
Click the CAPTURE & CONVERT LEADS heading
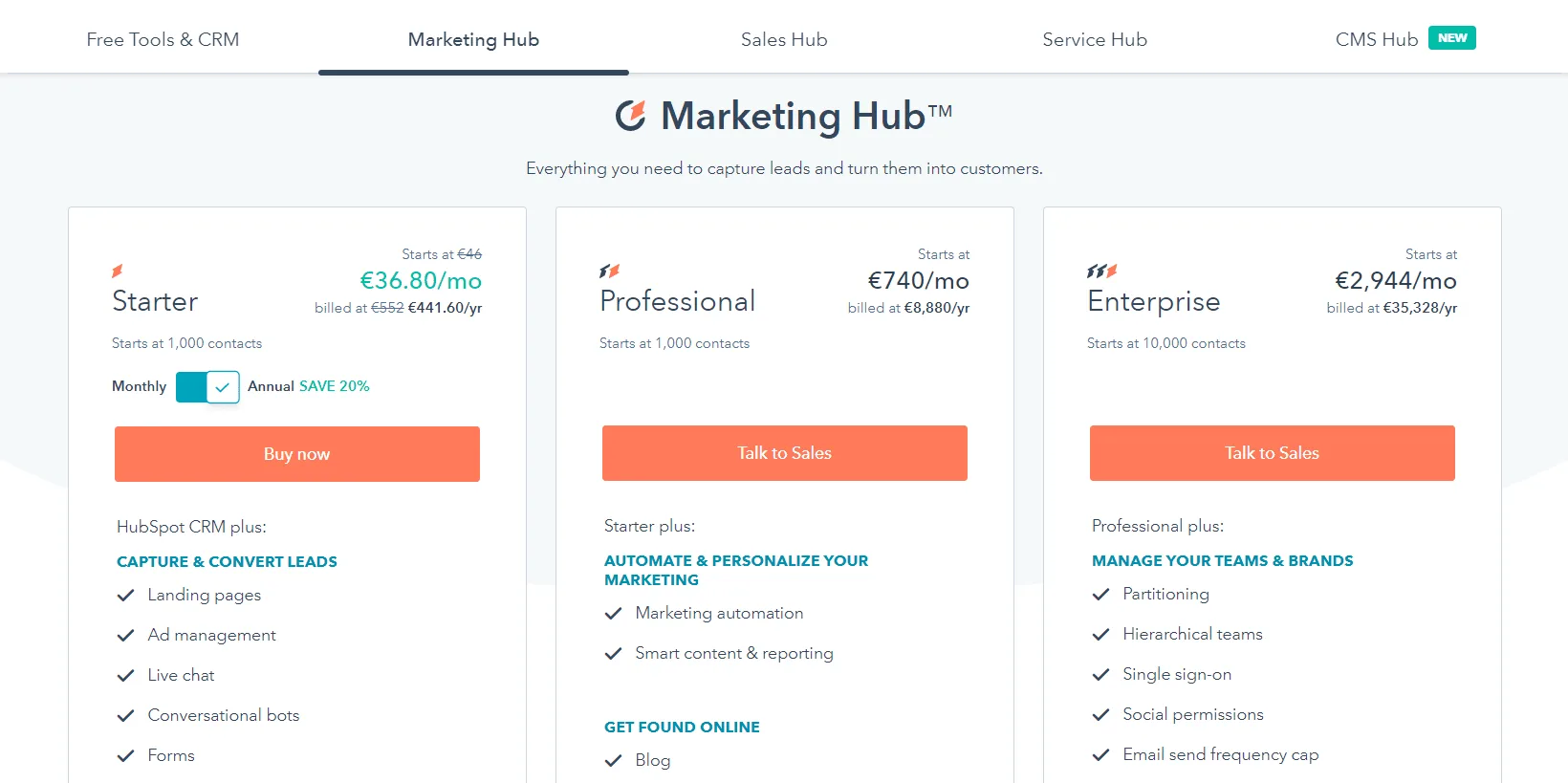click(227, 561)
